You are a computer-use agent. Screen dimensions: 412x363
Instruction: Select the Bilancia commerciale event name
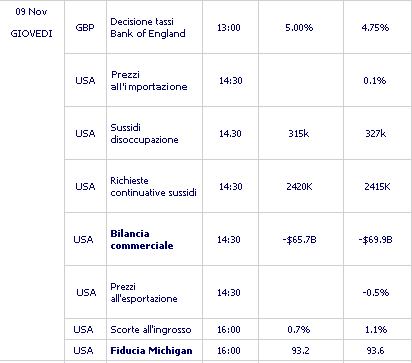click(x=142, y=239)
